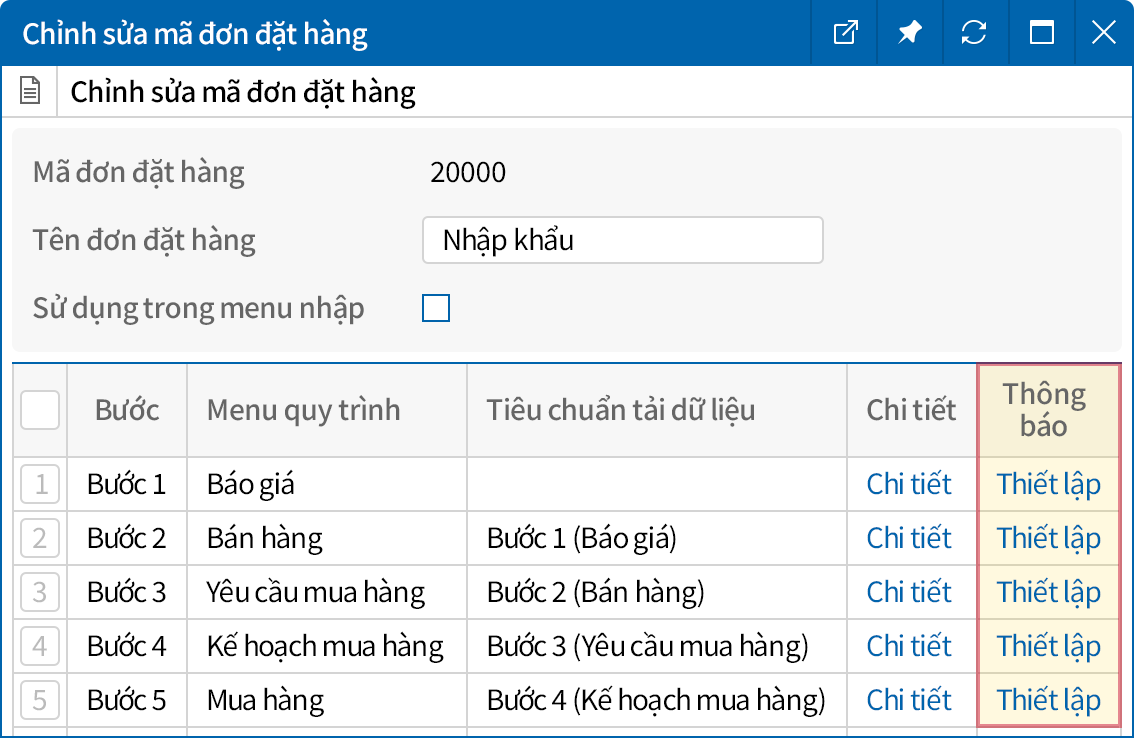This screenshot has width=1134, height=738.
Task: Open "Thiết lập" for Yêu cầu mua hàng
Action: [x=1048, y=593]
